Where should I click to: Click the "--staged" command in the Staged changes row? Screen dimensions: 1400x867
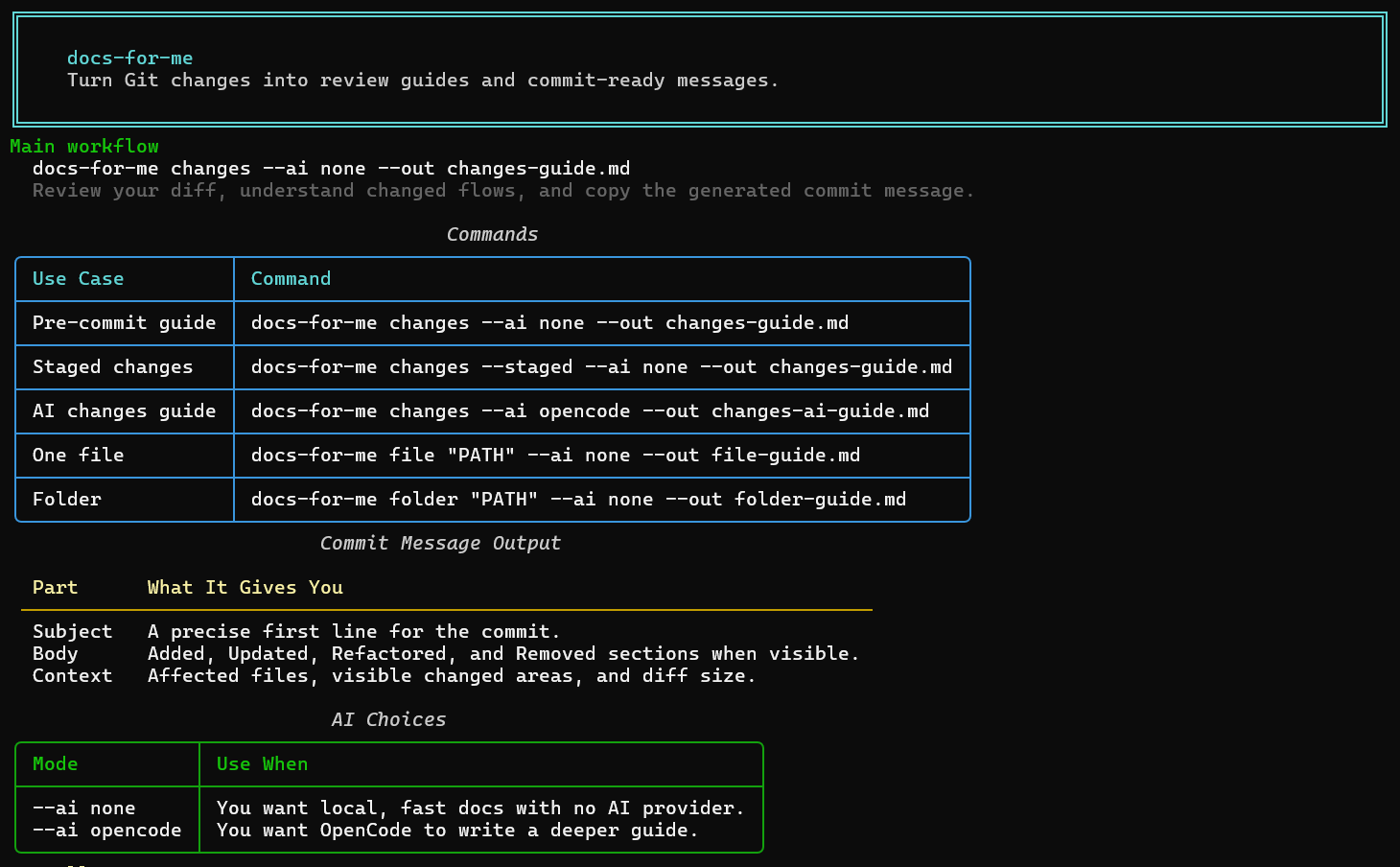[602, 367]
